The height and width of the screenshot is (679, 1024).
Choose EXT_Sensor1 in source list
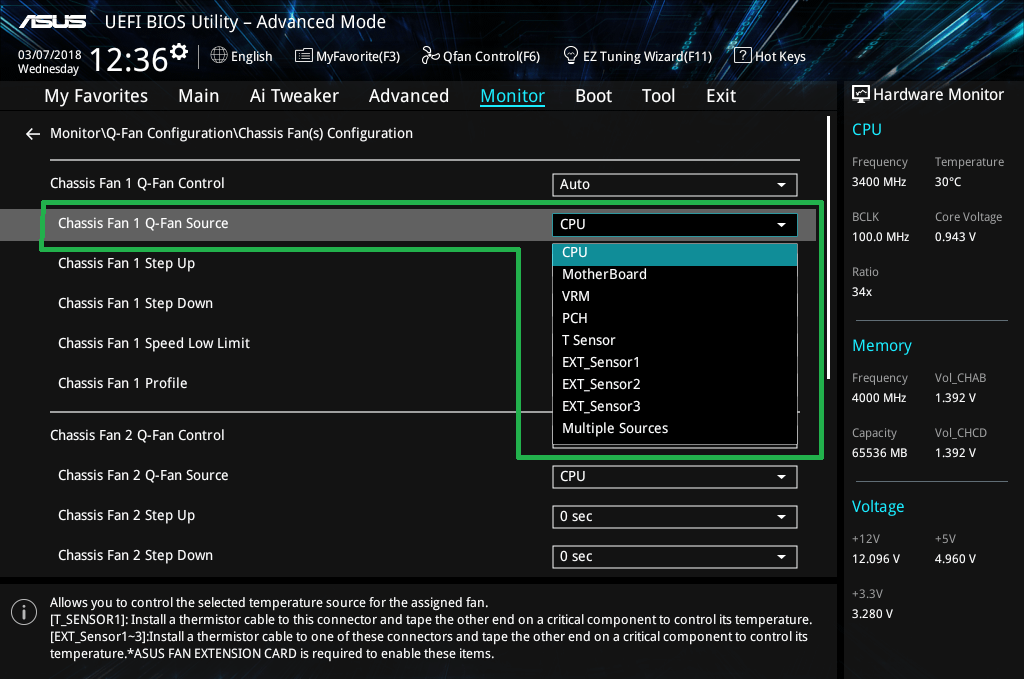(675, 363)
